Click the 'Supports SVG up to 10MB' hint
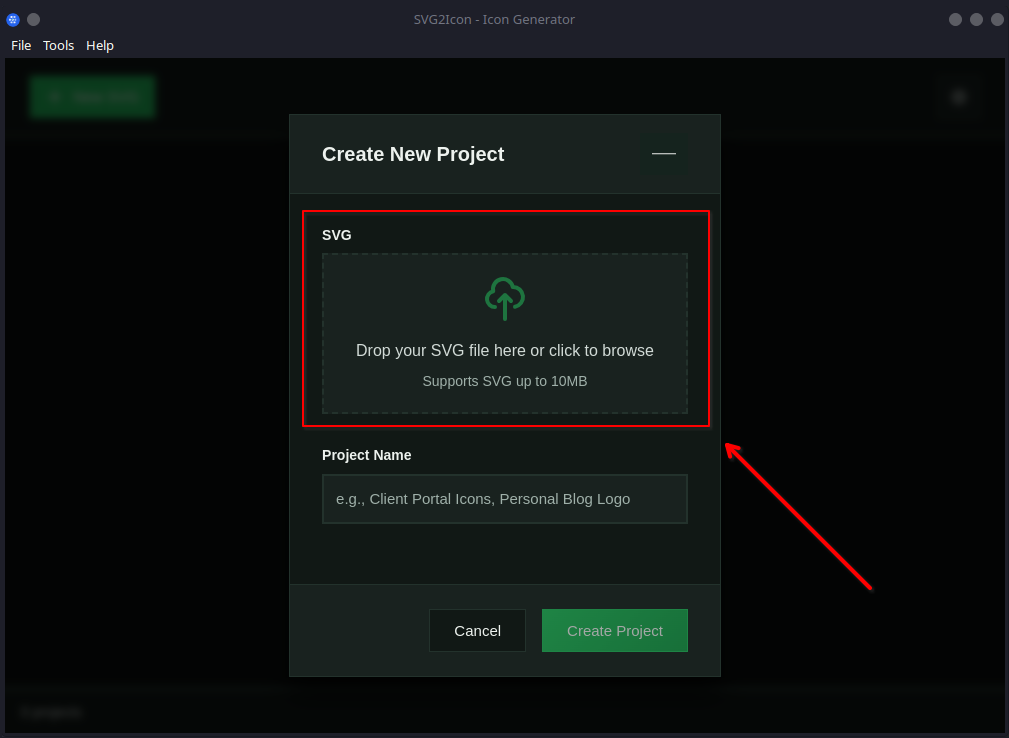Image resolution: width=1009 pixels, height=738 pixels. pos(504,381)
